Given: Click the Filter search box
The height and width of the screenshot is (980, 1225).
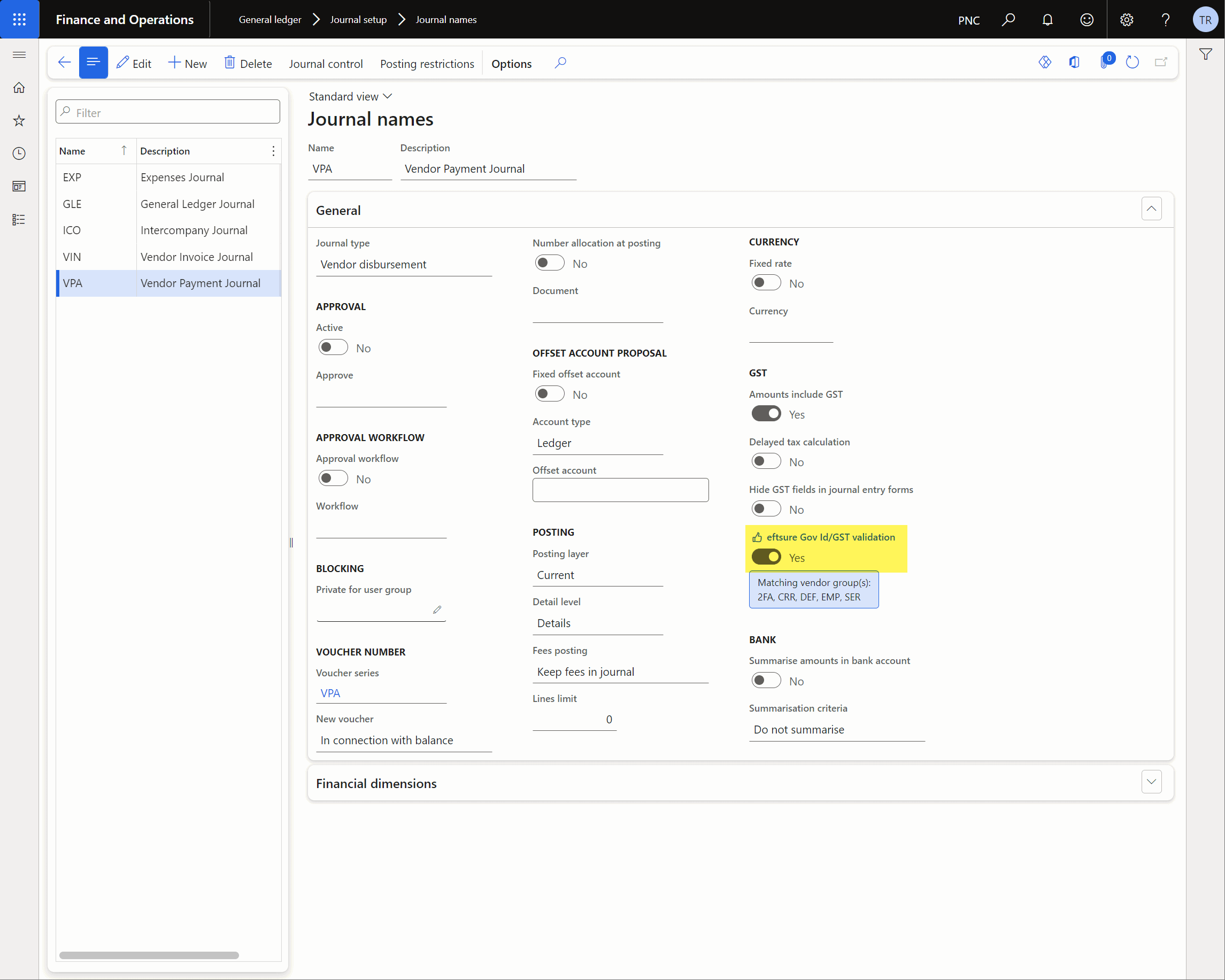Looking at the screenshot, I should [167, 112].
